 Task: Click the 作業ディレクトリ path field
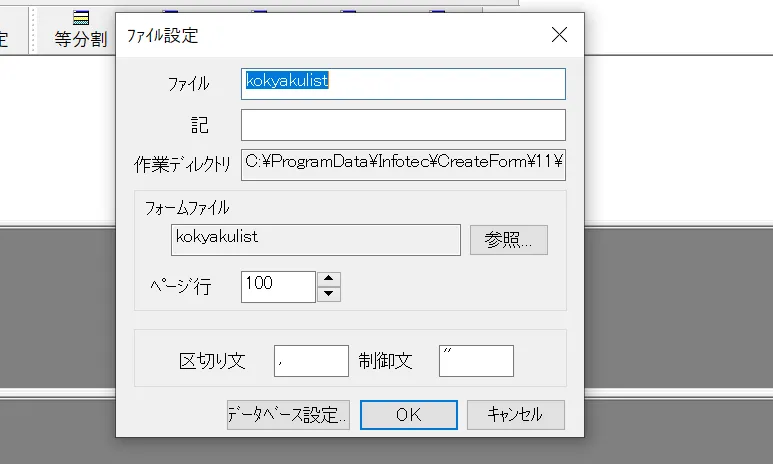click(403, 164)
